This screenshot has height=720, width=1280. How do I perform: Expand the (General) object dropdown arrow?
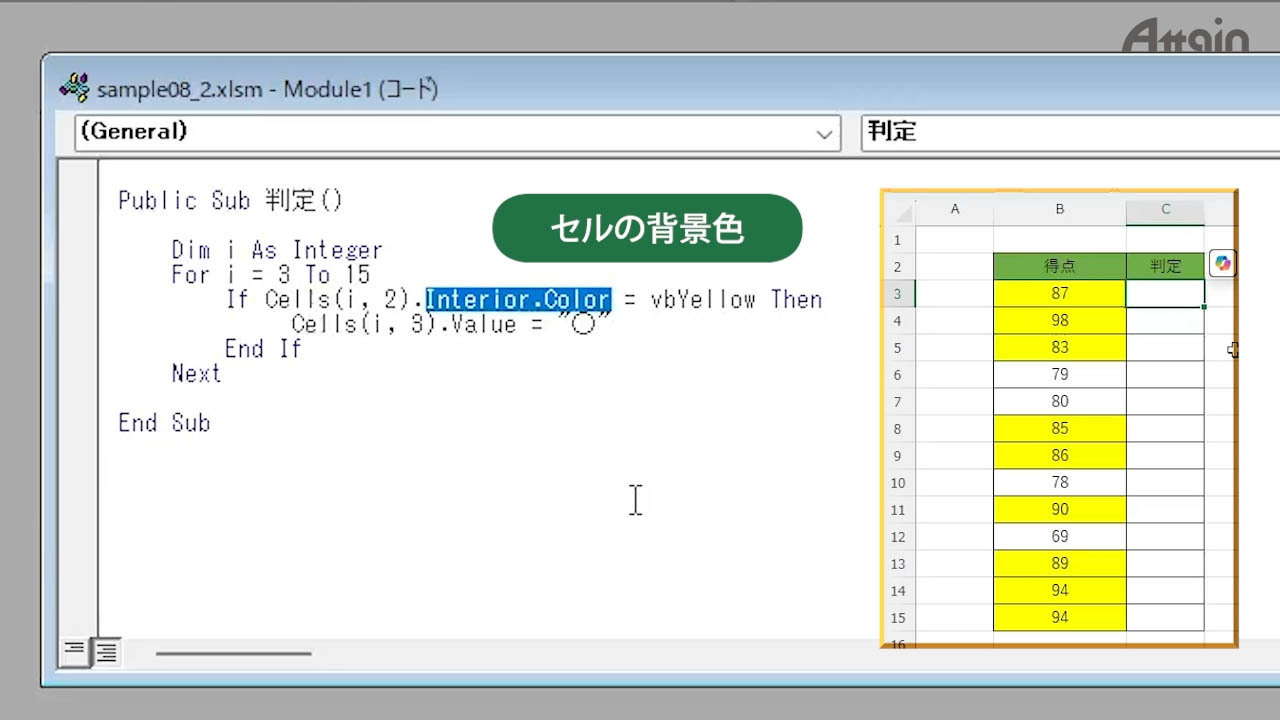tap(825, 133)
